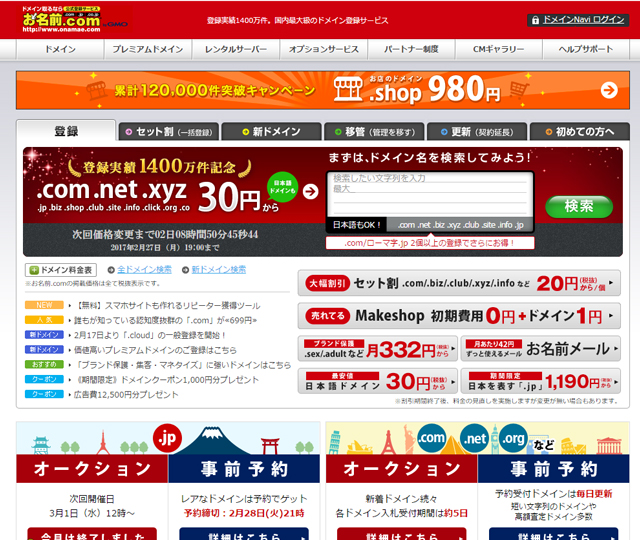Click the 日本語ドメイン 30円 banner
The width and height of the screenshot is (640, 540).
tap(378, 381)
